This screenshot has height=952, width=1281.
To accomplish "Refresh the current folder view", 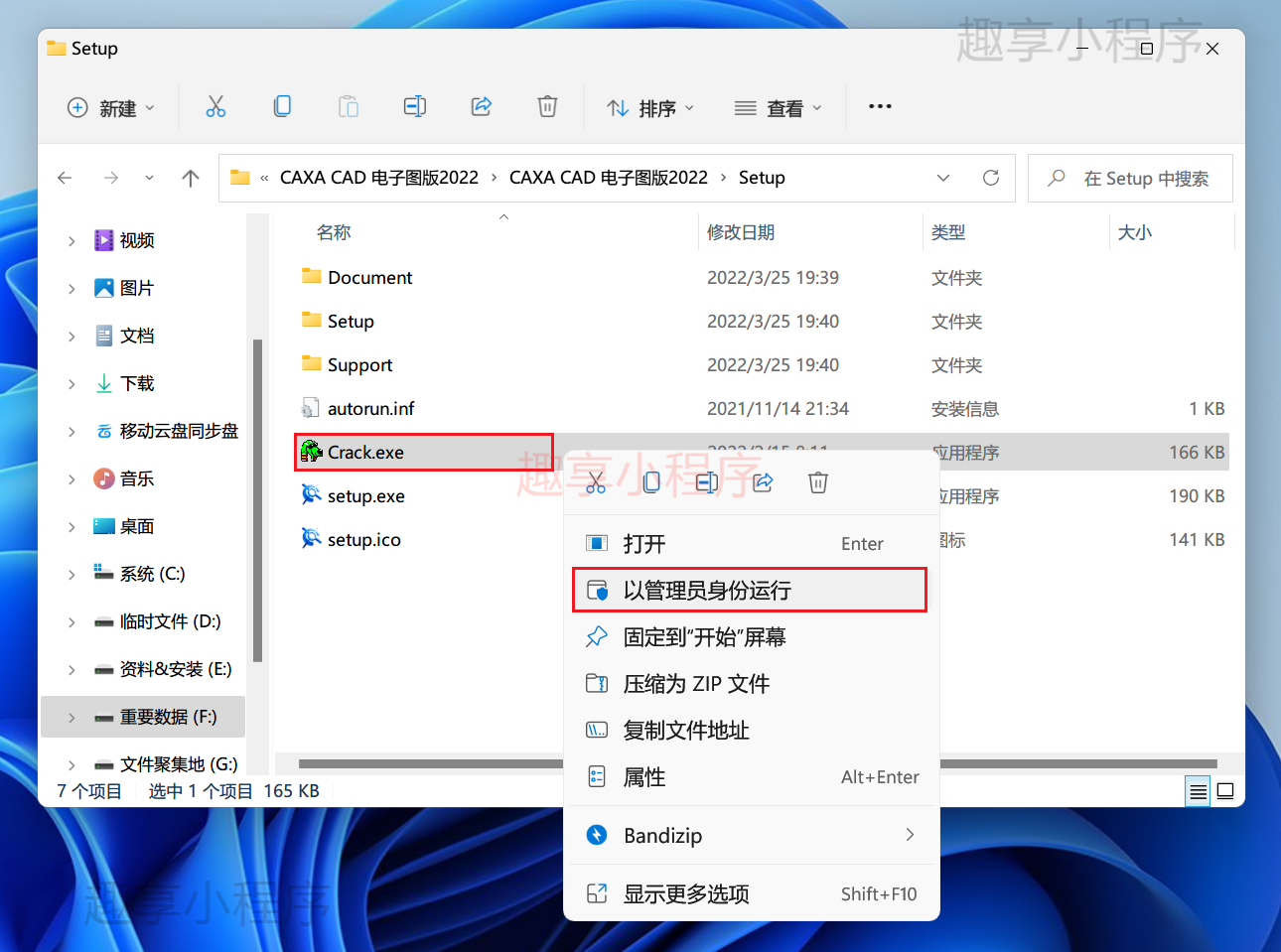I will pos(991,178).
